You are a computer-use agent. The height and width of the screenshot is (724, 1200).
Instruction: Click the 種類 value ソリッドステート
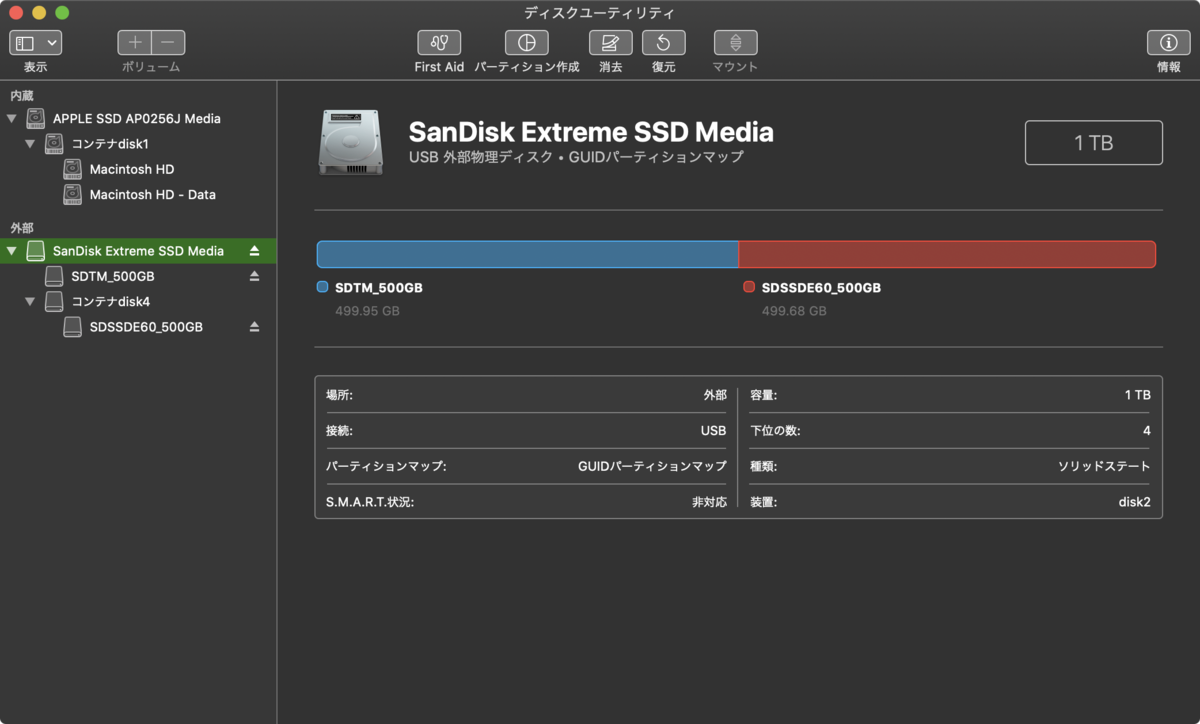1104,466
